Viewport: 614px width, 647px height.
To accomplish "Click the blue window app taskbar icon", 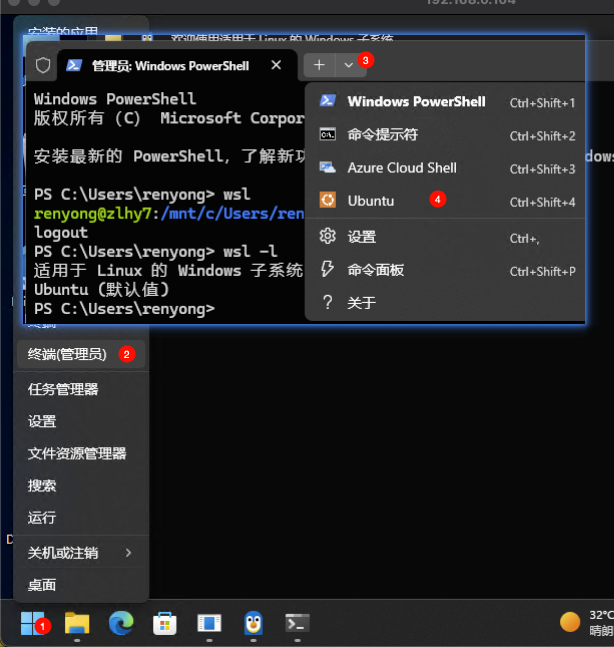I will 209,623.
